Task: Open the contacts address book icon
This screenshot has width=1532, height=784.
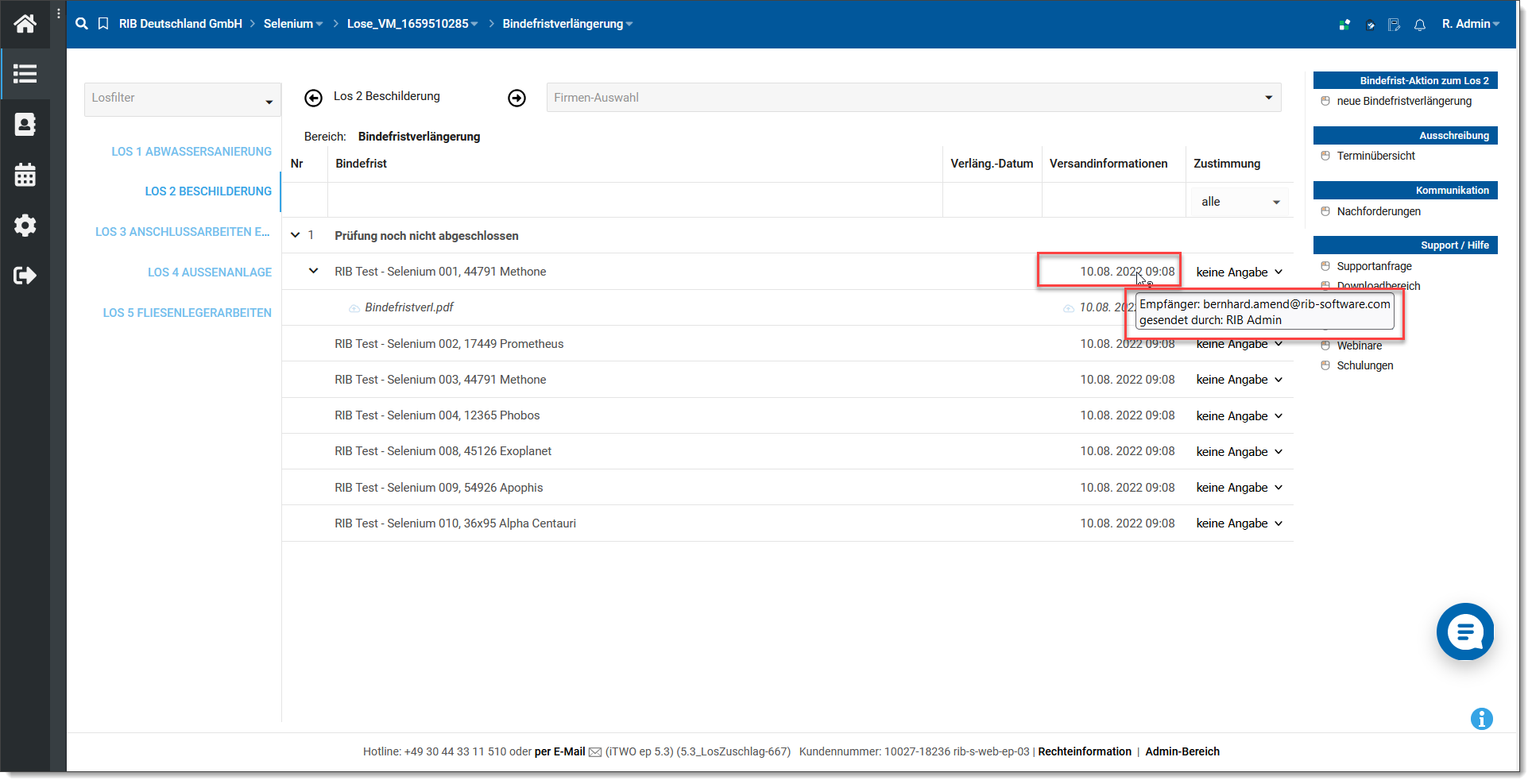Action: pos(25,124)
